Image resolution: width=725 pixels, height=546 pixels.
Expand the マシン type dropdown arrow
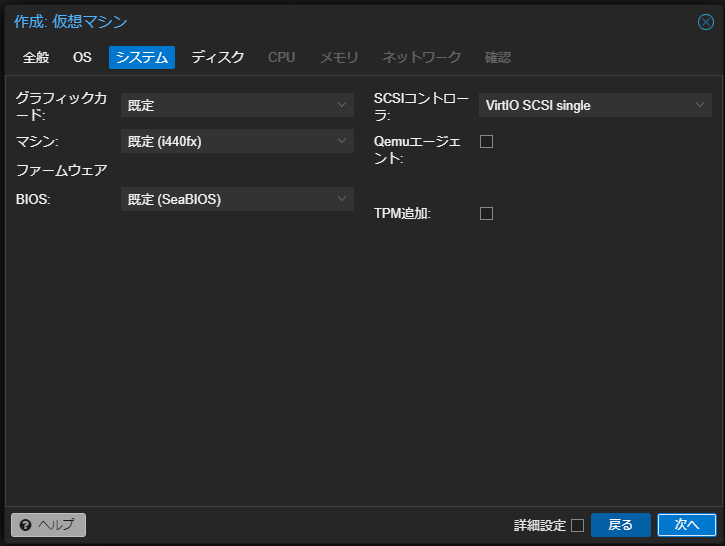(x=342, y=141)
